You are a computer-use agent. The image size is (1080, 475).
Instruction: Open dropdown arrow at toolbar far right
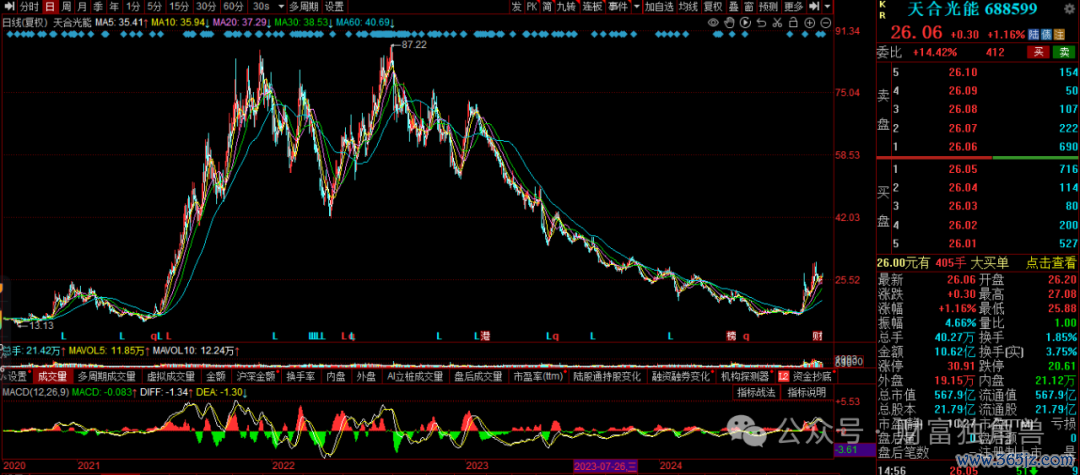[x=827, y=7]
